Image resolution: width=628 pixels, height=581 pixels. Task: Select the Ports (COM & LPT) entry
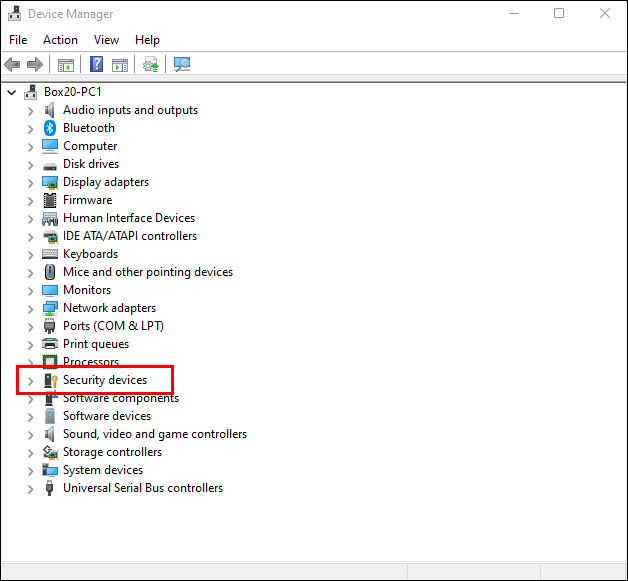click(x=113, y=326)
